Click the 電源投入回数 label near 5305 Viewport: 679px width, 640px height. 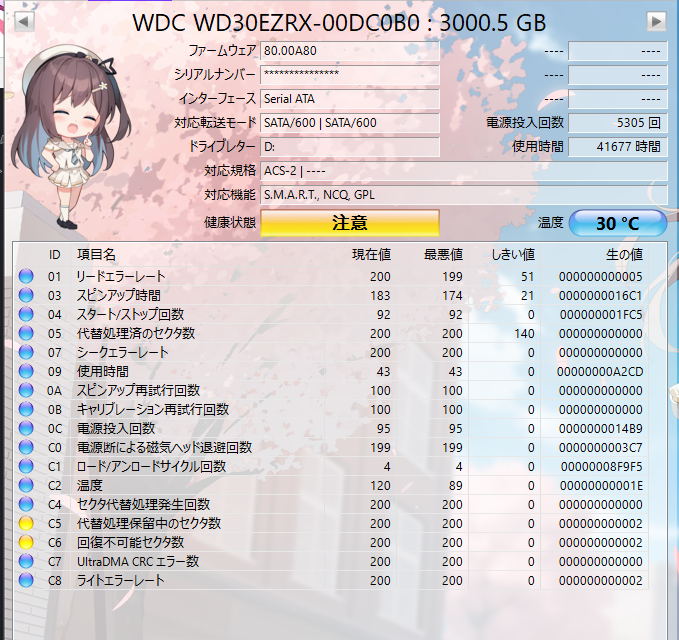pyautogui.click(x=525, y=123)
